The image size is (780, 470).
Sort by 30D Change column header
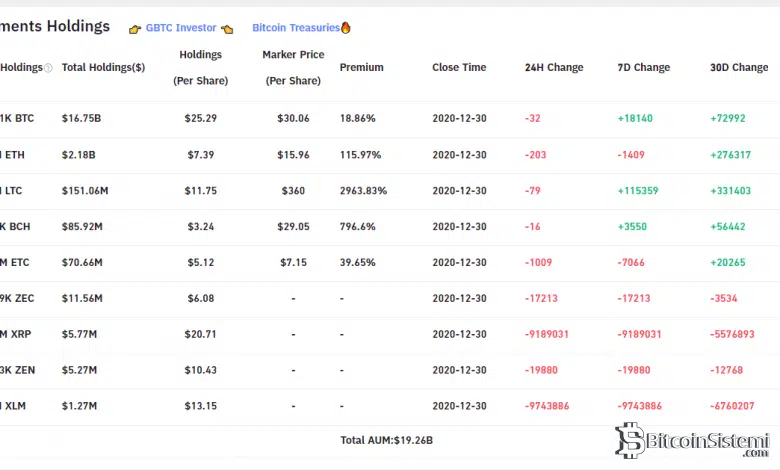(739, 68)
